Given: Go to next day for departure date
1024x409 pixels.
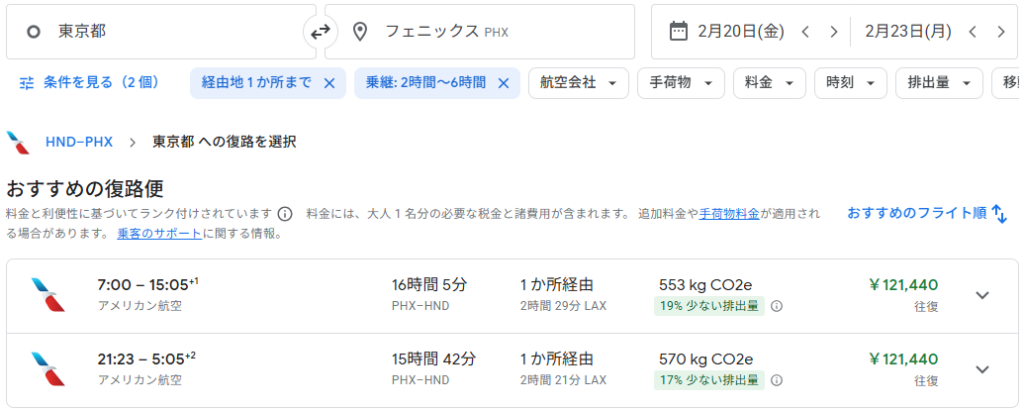Looking at the screenshot, I should tap(833, 32).
